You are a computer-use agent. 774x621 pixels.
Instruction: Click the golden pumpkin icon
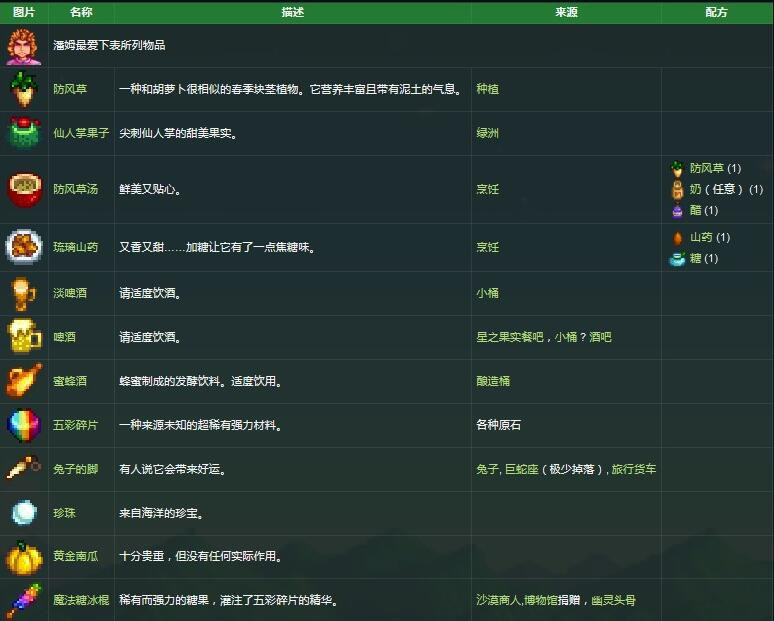(24, 557)
